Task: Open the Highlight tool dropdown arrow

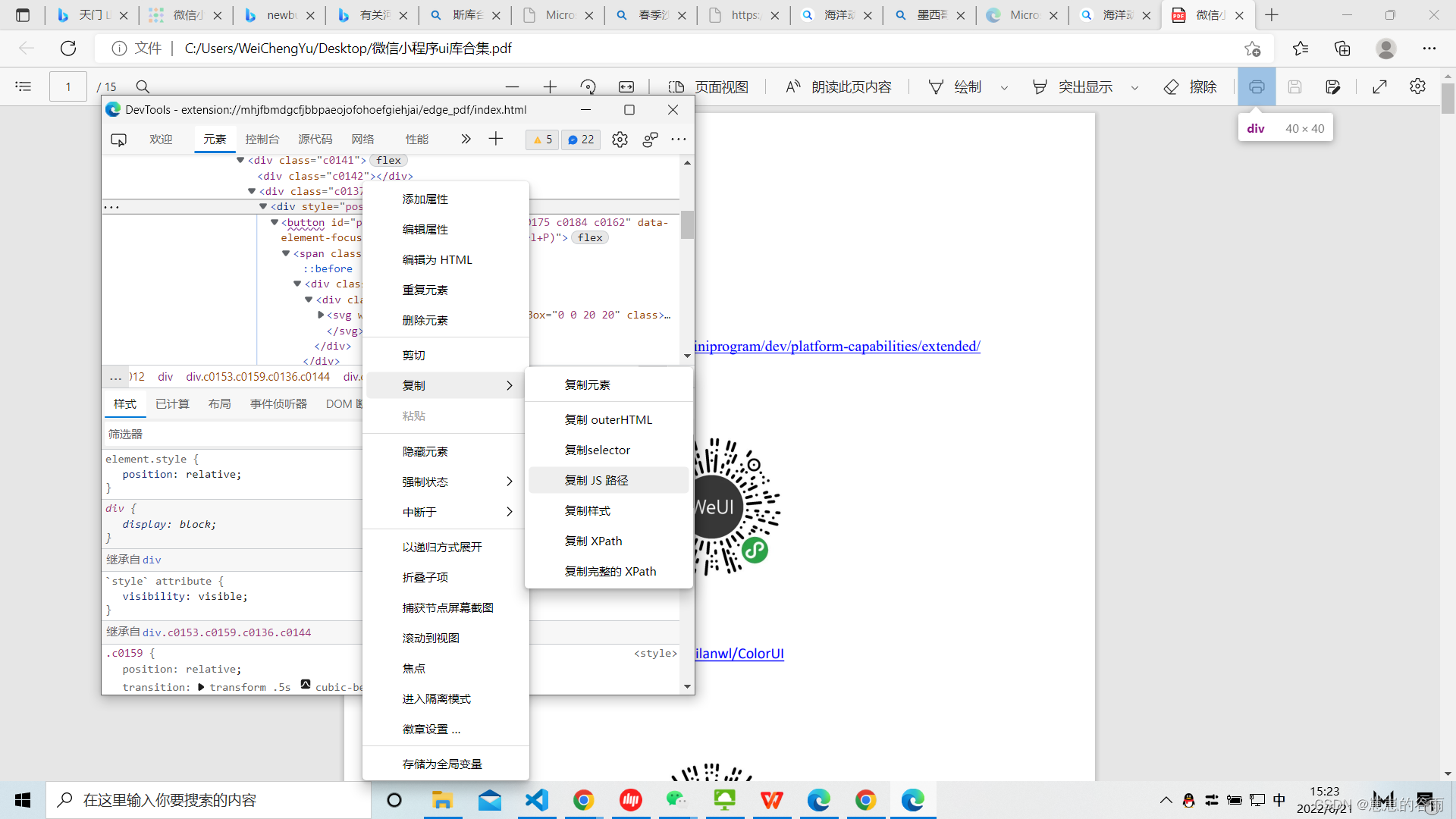Action: tap(1135, 88)
